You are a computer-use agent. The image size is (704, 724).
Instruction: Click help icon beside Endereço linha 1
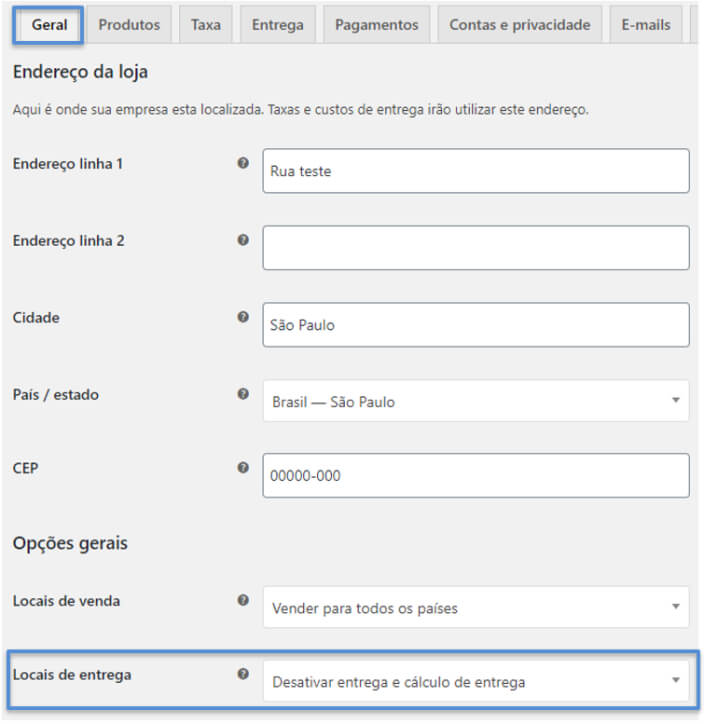coord(243,162)
